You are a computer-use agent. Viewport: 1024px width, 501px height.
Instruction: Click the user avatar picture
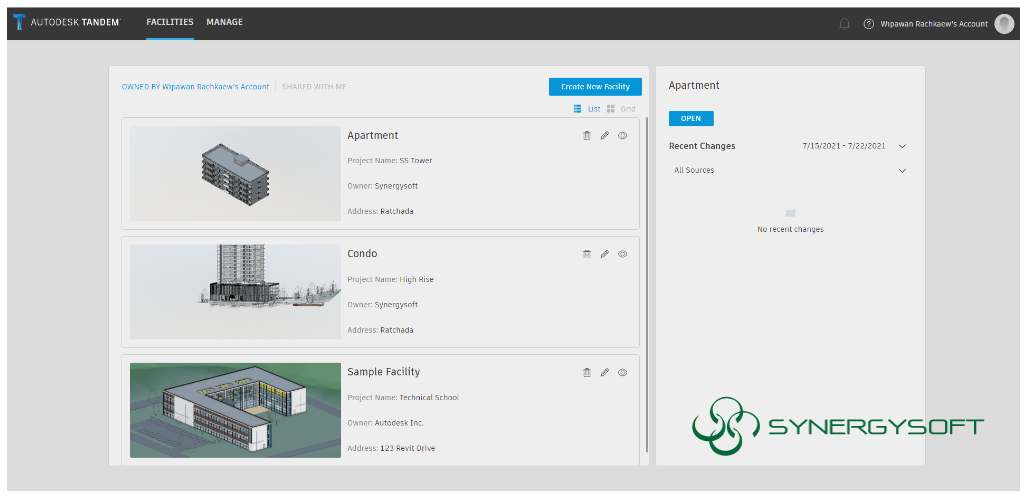(1004, 24)
